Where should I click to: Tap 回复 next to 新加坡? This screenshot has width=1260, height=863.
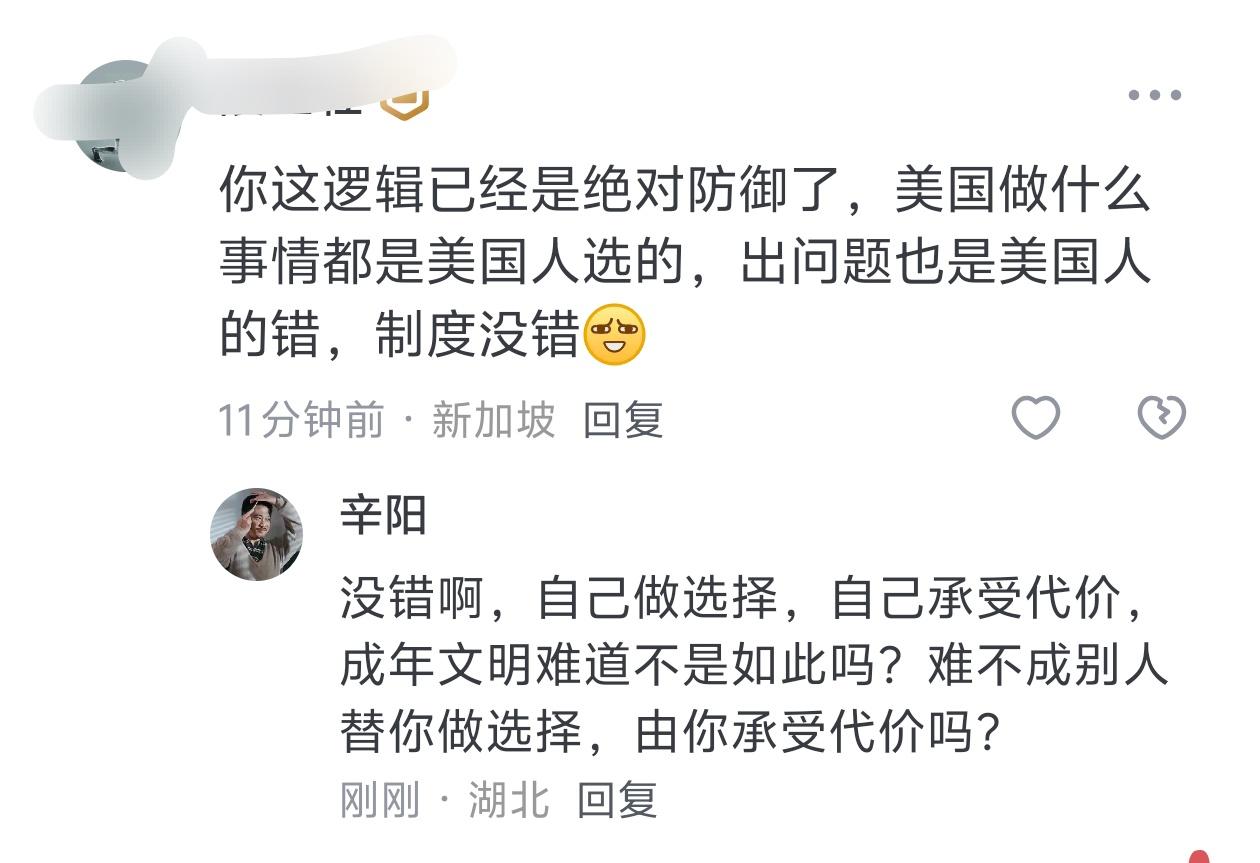point(623,421)
